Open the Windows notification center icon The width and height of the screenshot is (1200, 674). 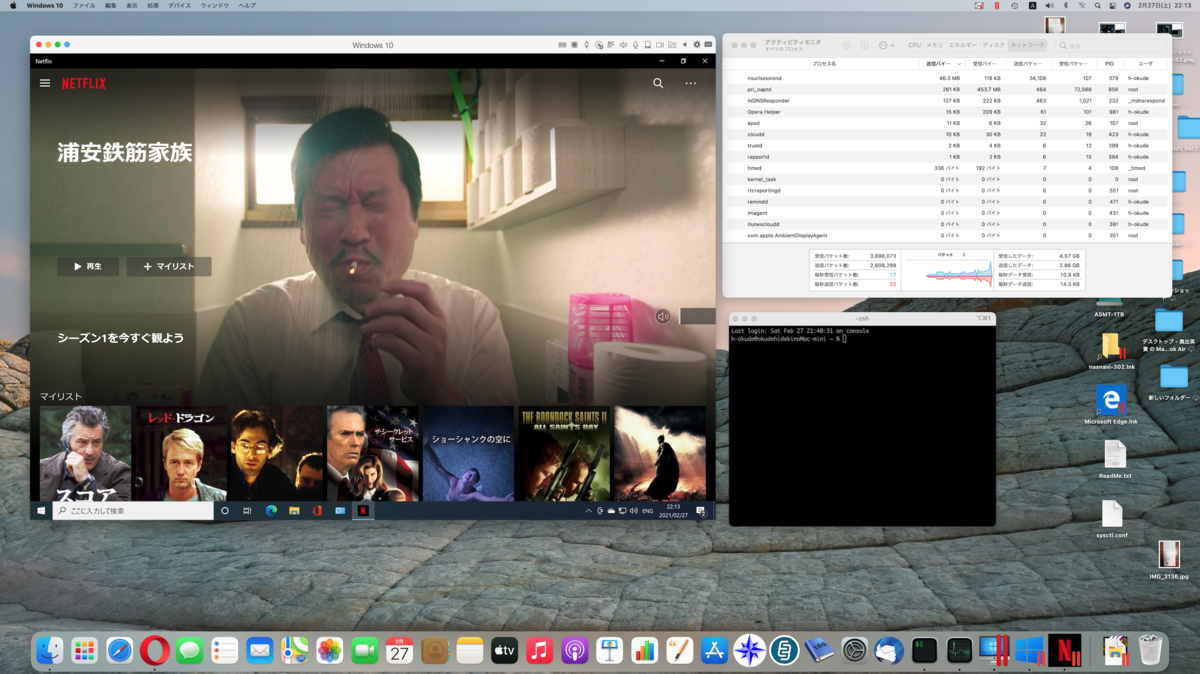[701, 510]
